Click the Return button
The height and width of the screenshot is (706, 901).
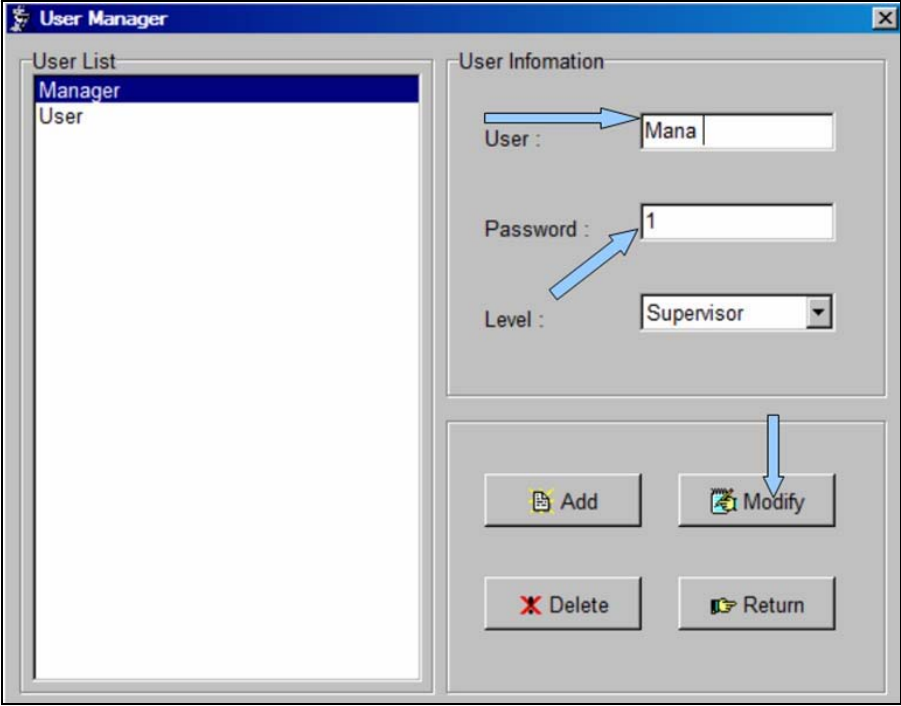[x=756, y=604]
